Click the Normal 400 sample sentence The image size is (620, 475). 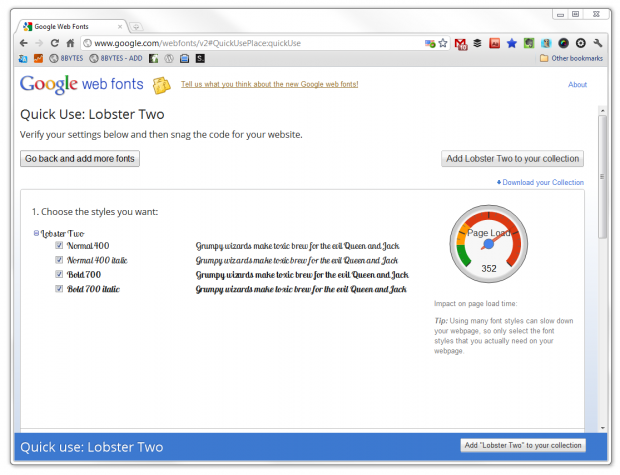(297, 246)
